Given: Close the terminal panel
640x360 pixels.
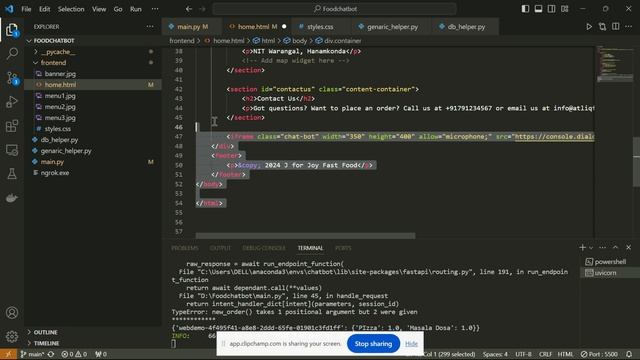Looking at the screenshot, I should point(629,247).
